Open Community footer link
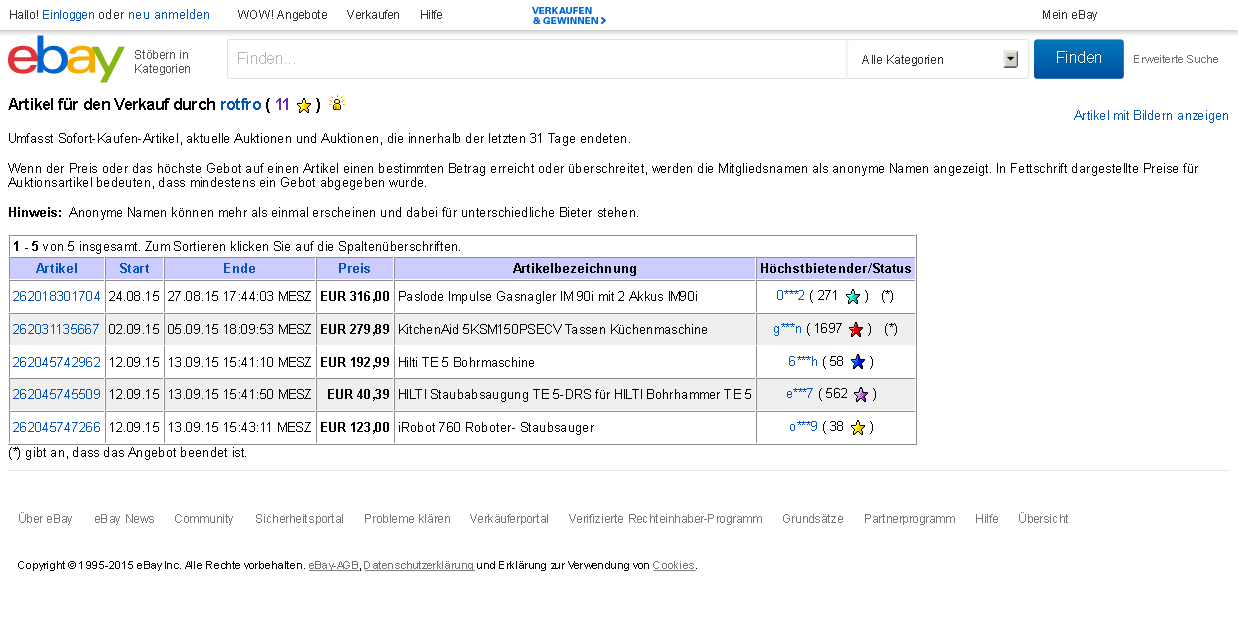1238x621 pixels. pyautogui.click(x=204, y=519)
